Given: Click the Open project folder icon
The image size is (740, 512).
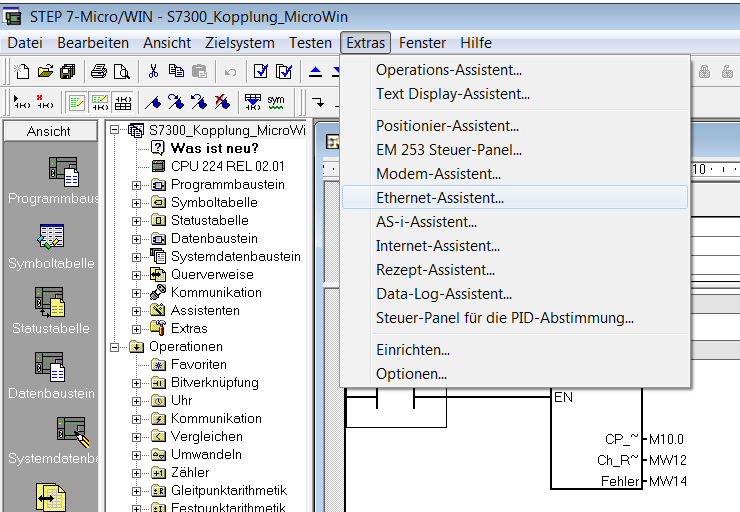Looking at the screenshot, I should tap(45, 72).
